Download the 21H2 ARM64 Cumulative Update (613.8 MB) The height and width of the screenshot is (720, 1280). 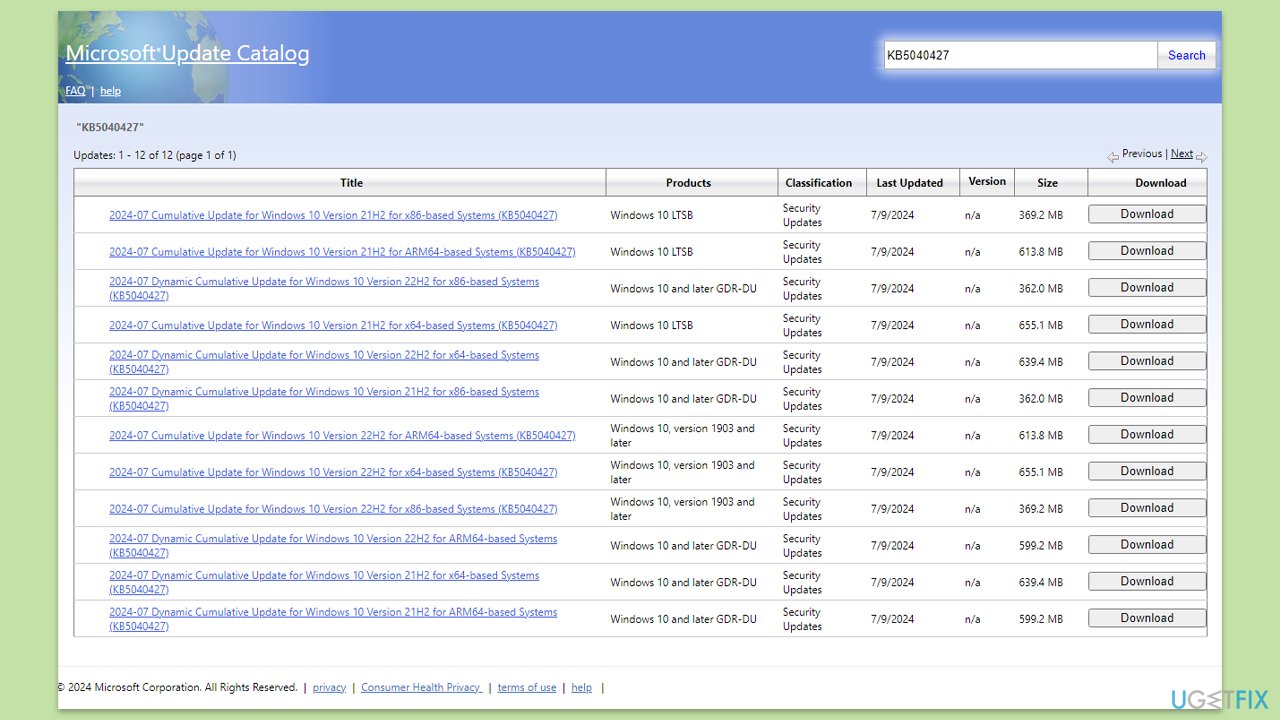click(x=1147, y=251)
